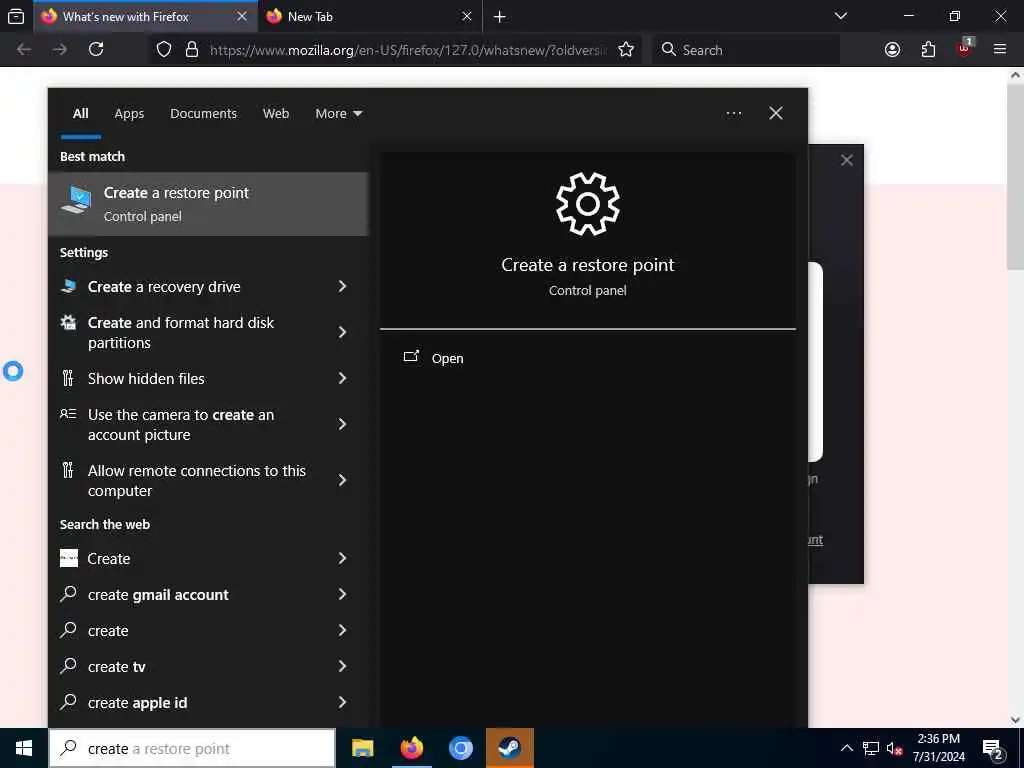
Task: Expand Show hidden files arrow
Action: click(342, 378)
